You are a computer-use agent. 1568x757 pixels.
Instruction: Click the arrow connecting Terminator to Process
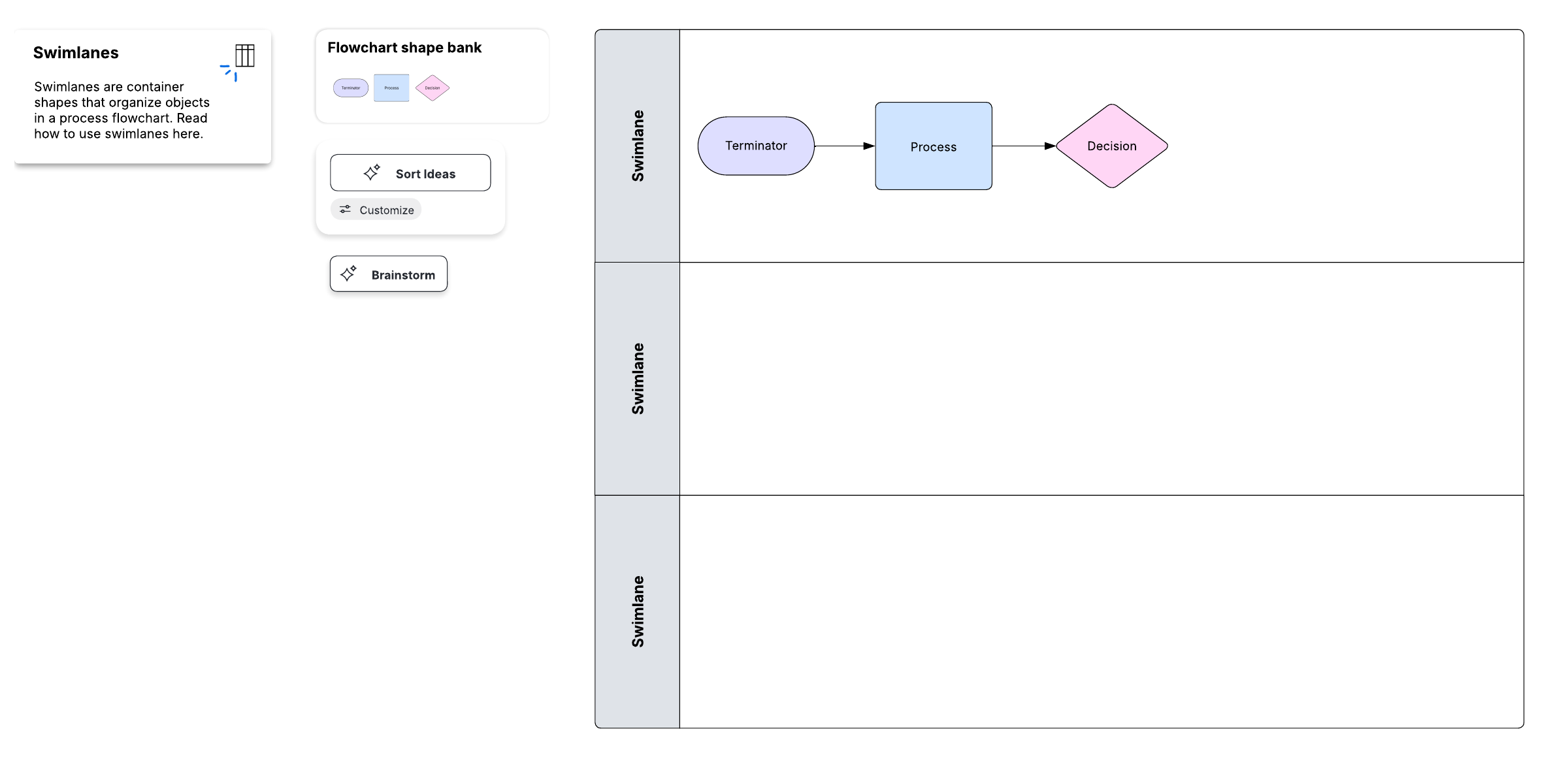[844, 146]
